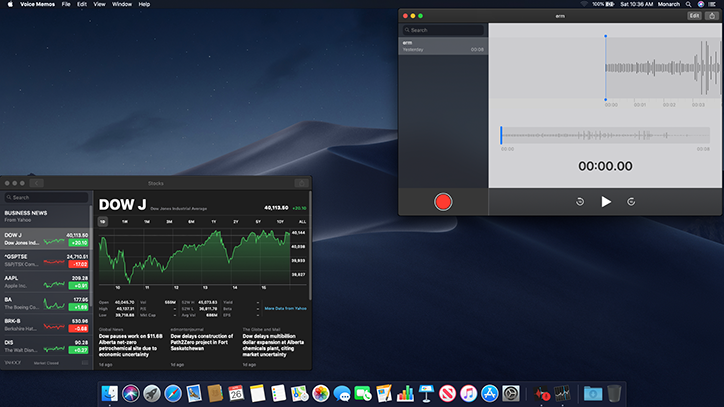Switch the chart to the 5Y range
The height and width of the screenshot is (407, 724).
point(258,222)
